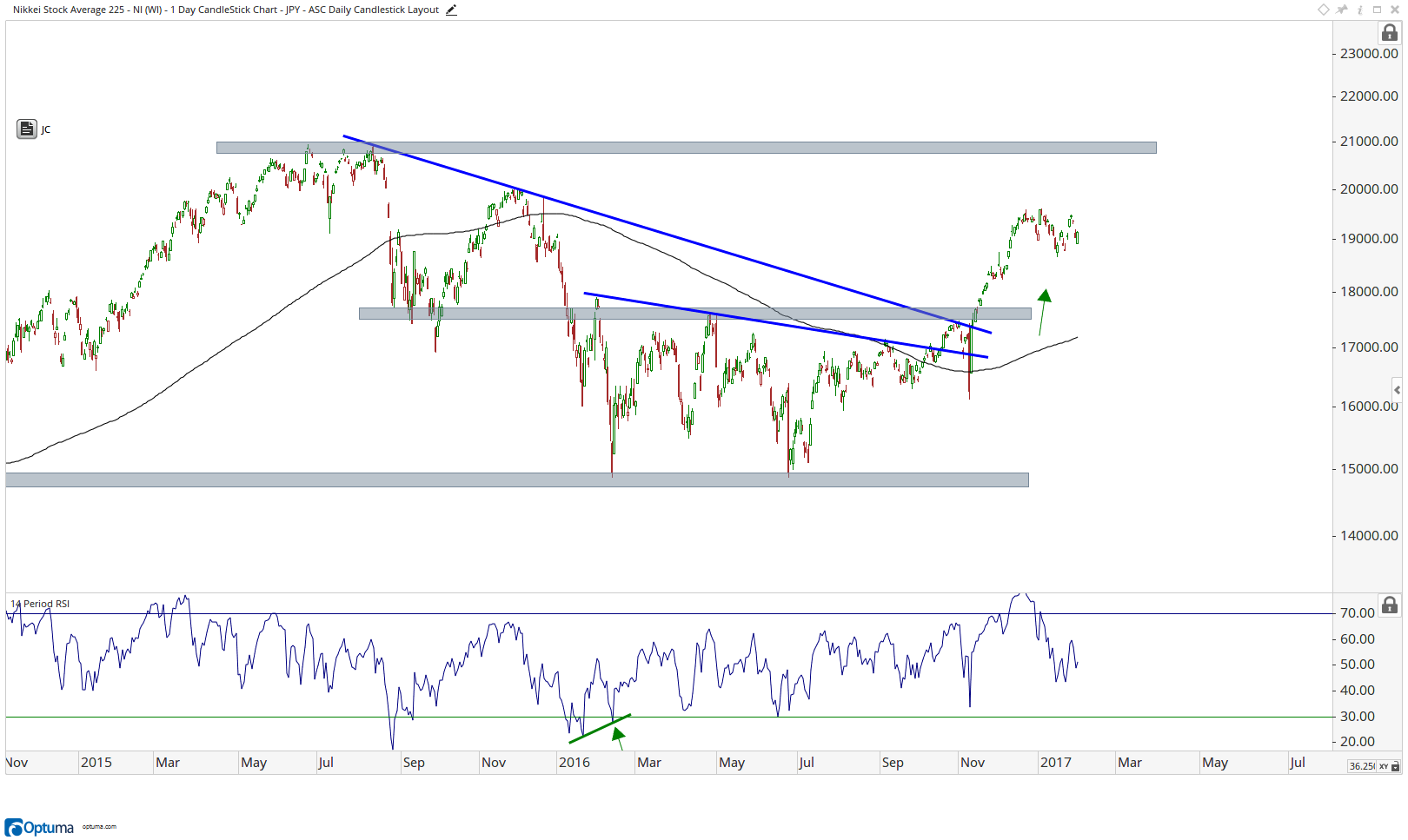Click the 2015 label on the date axis
Image resolution: width=1408 pixels, height=840 pixels.
[x=96, y=762]
